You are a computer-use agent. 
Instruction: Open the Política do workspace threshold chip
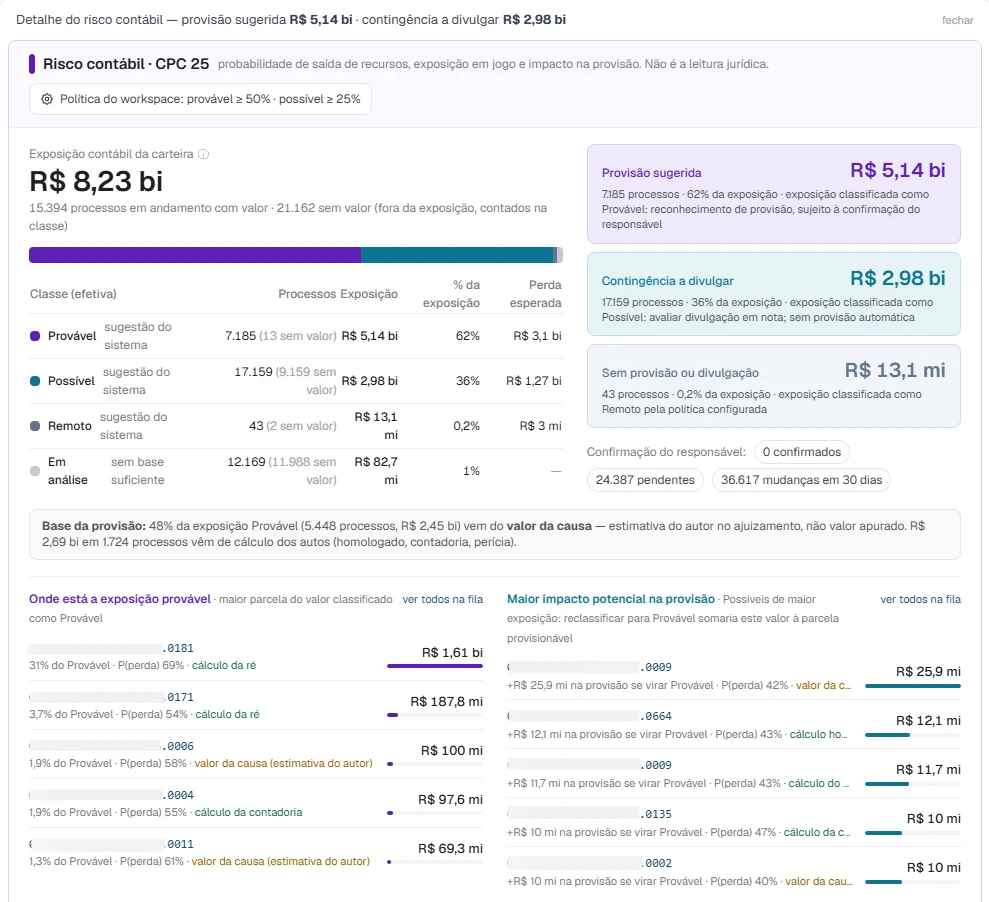click(201, 99)
